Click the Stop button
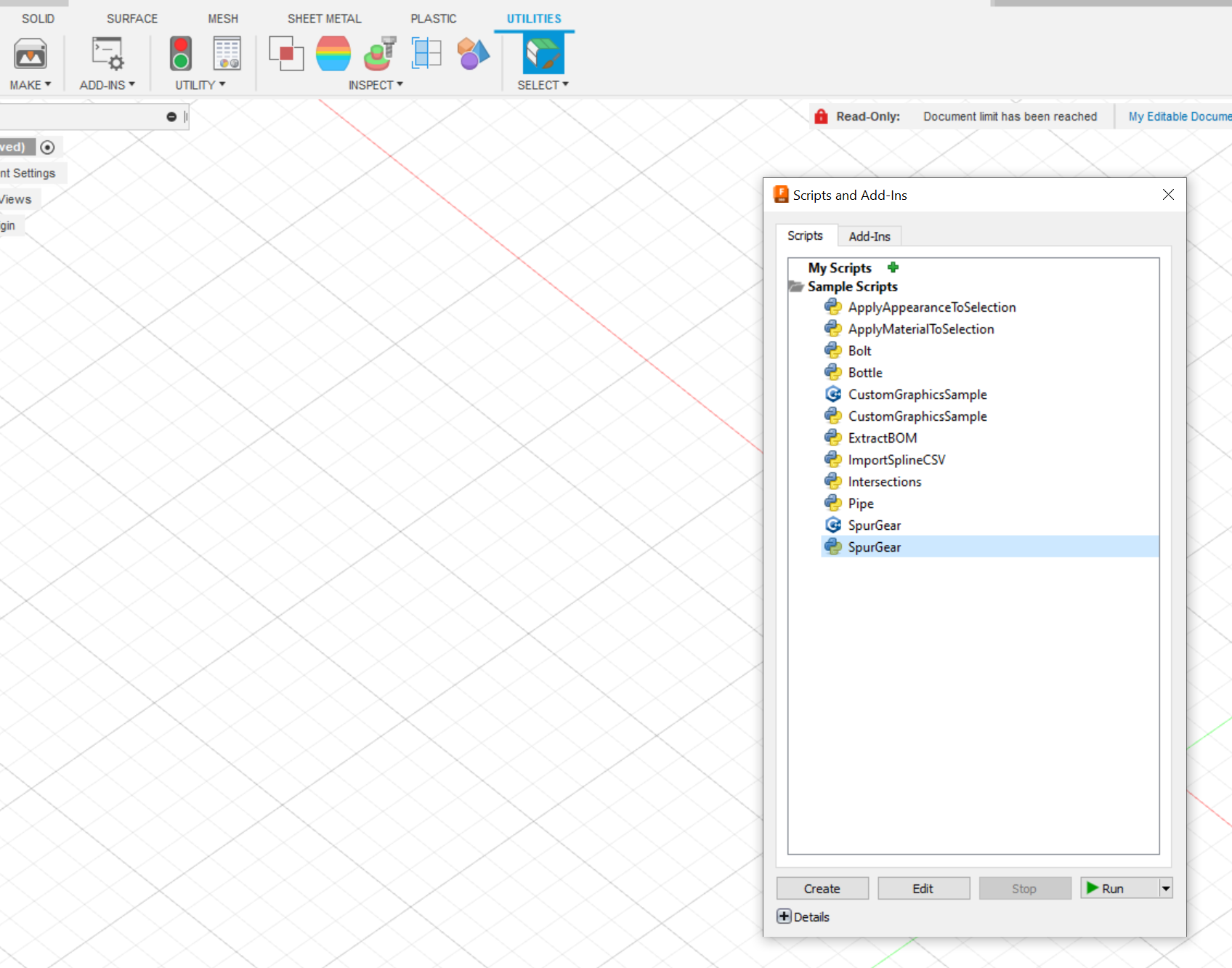The width and height of the screenshot is (1232, 968). [1024, 888]
